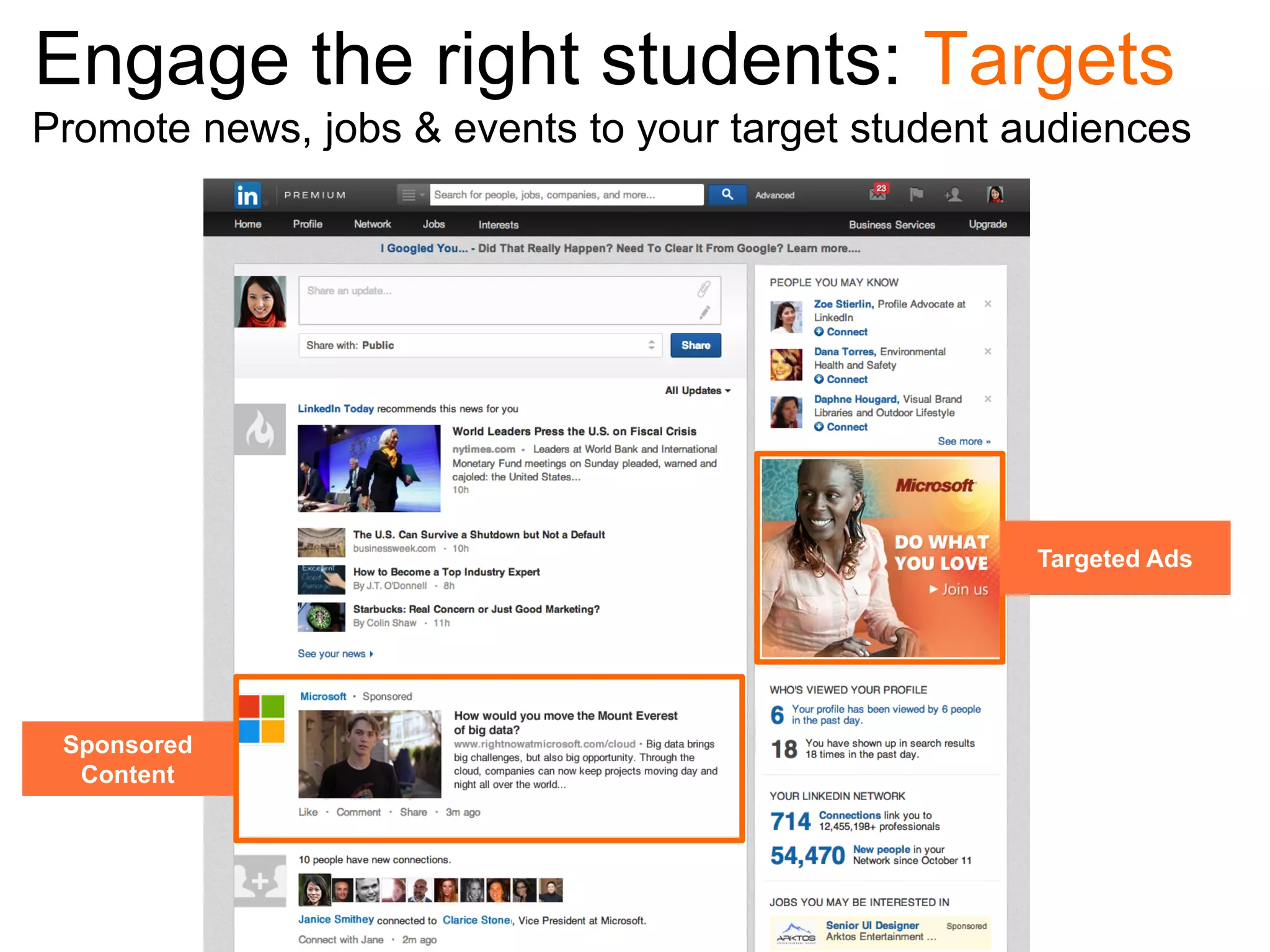1270x952 pixels.
Task: Open the Senior UI Designer job
Action: 872,925
